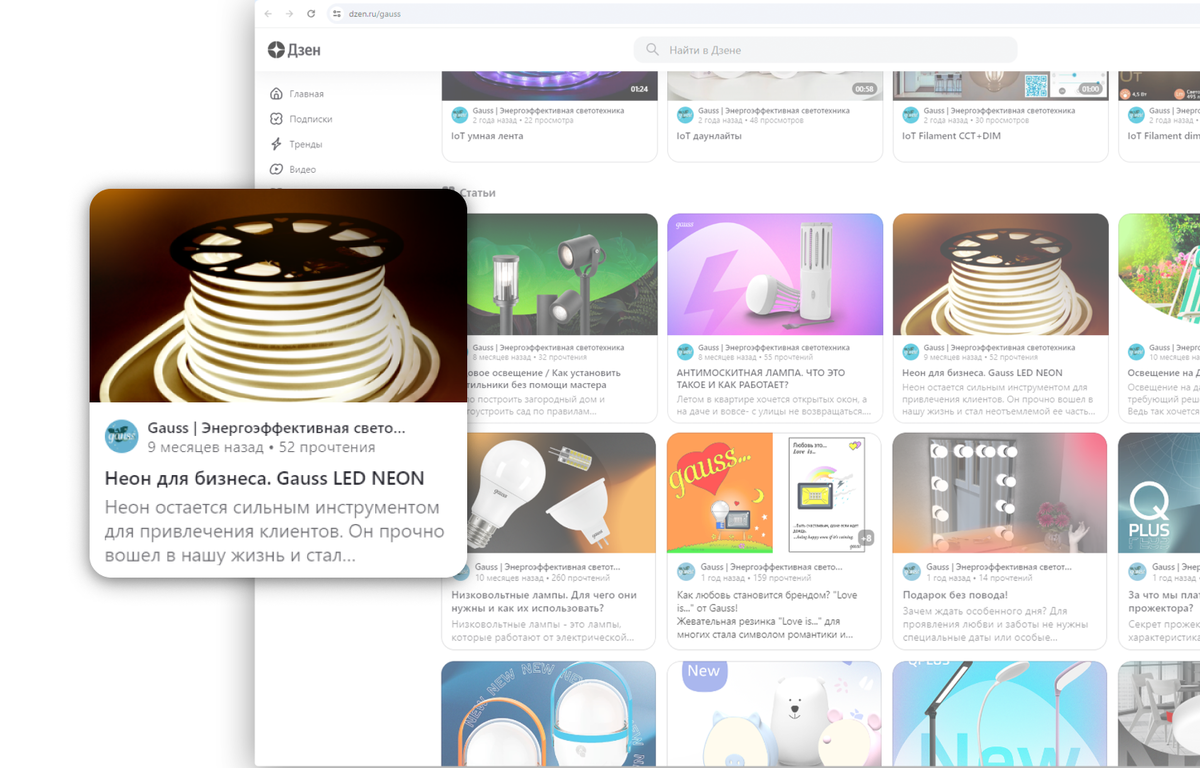Click Gauss avatar on IoT Filament CCT+DIM card
1200x768 pixels.
point(910,115)
